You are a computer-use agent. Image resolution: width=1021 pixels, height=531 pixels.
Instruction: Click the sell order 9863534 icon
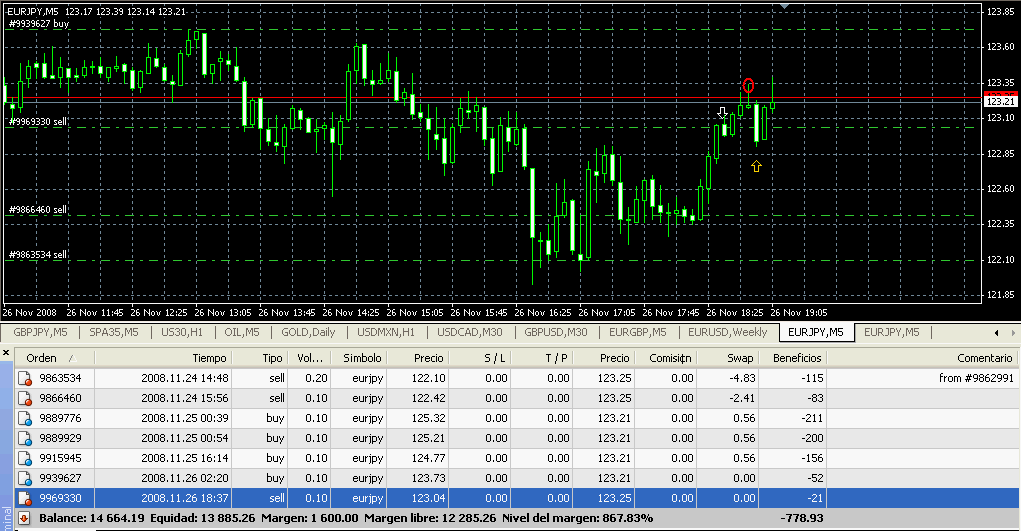[24, 378]
